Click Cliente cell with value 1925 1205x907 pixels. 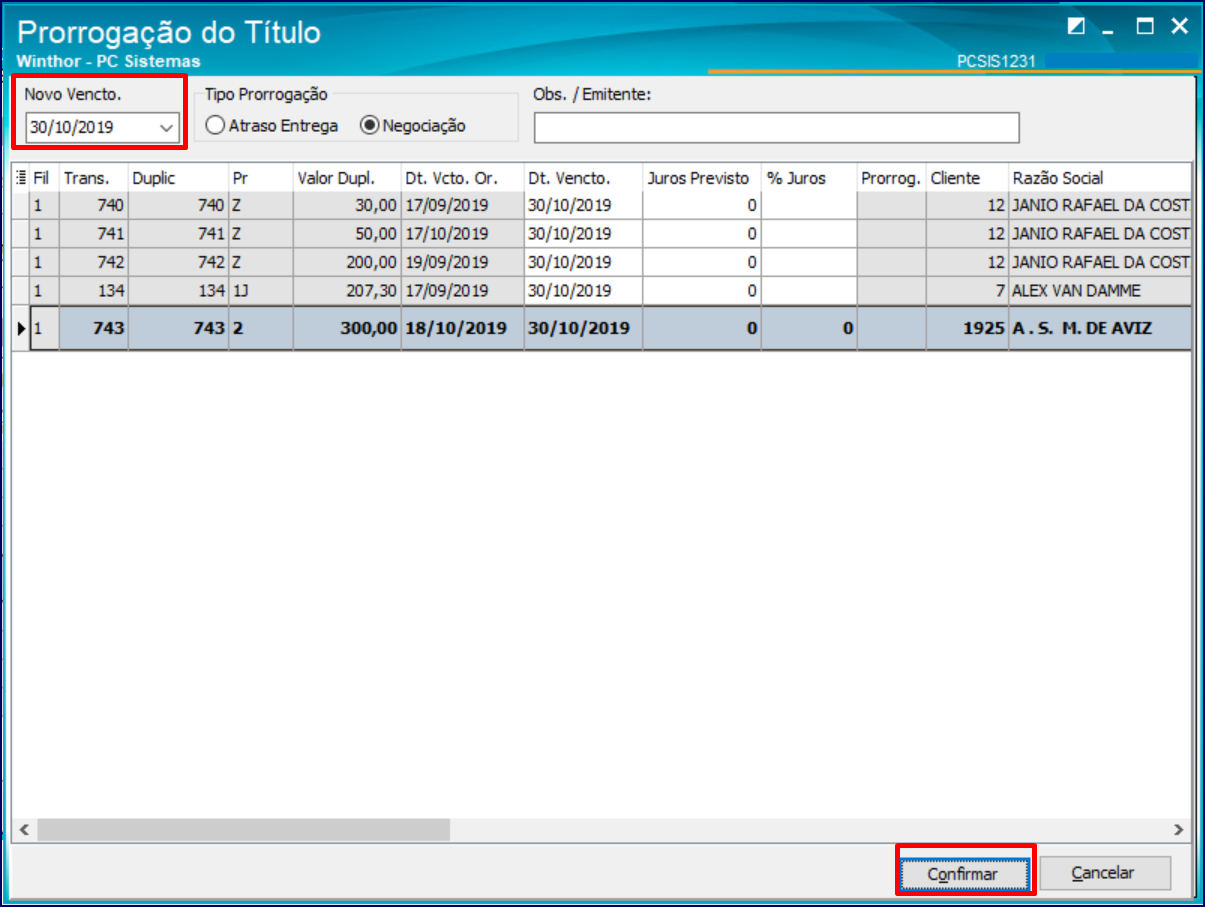(x=967, y=328)
